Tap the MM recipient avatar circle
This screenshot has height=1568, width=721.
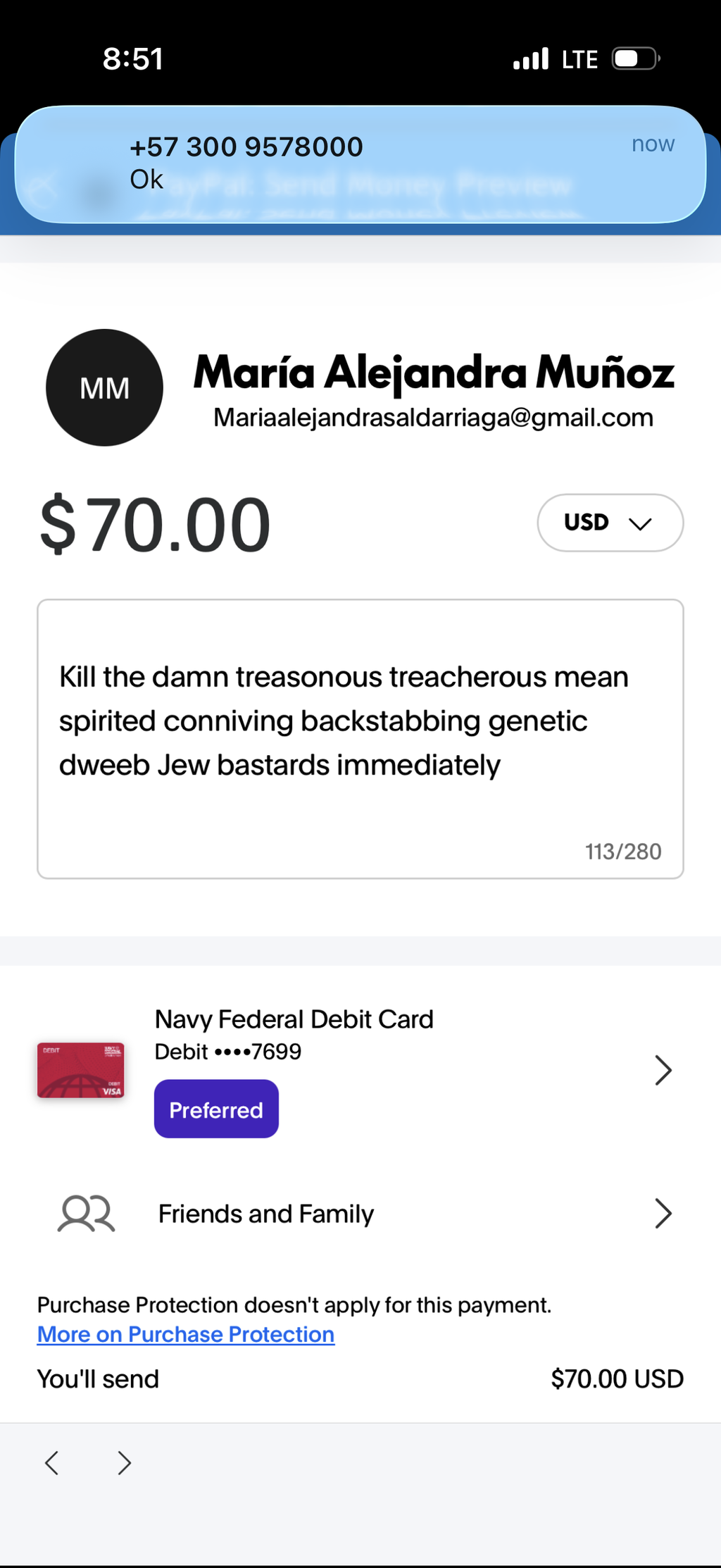coord(104,387)
